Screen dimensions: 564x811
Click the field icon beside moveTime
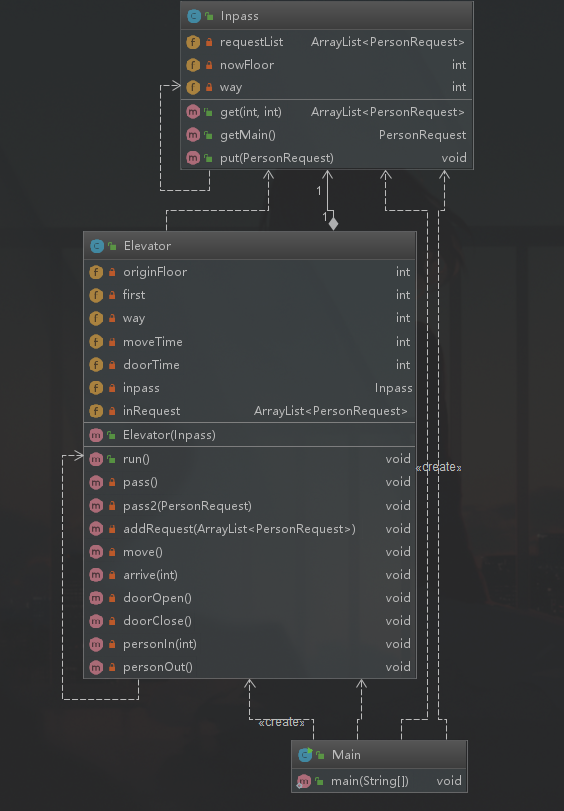point(96,342)
